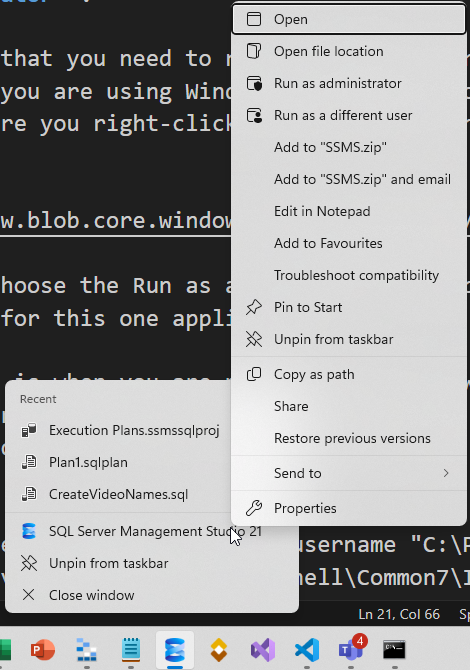Click the SSMS 21 database icon in the jump list

29,531
